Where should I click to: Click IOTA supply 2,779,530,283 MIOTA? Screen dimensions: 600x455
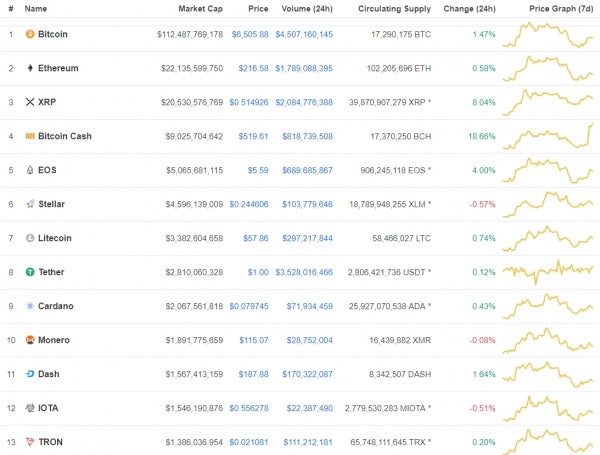click(388, 408)
